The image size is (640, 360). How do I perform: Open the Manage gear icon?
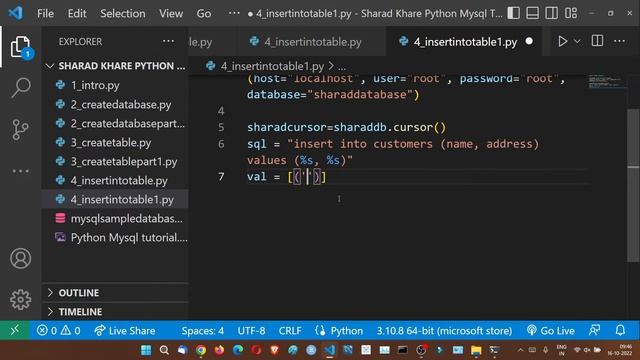pos(20,300)
